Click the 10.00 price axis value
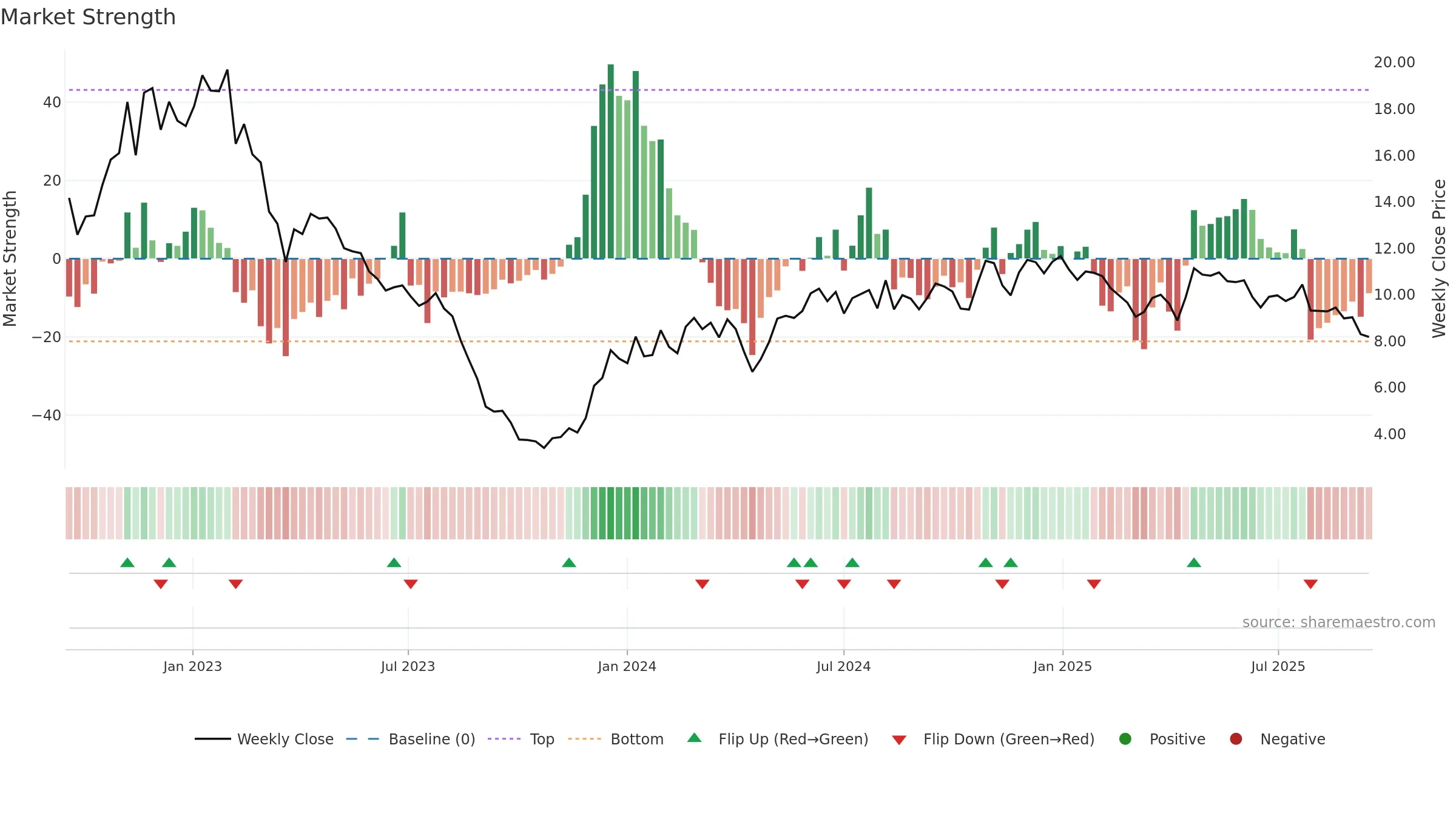This screenshot has width=1456, height=819. click(1394, 295)
